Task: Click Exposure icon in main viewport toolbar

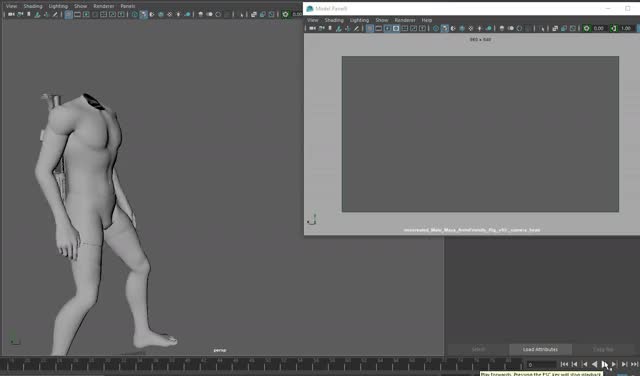Action: [285, 14]
